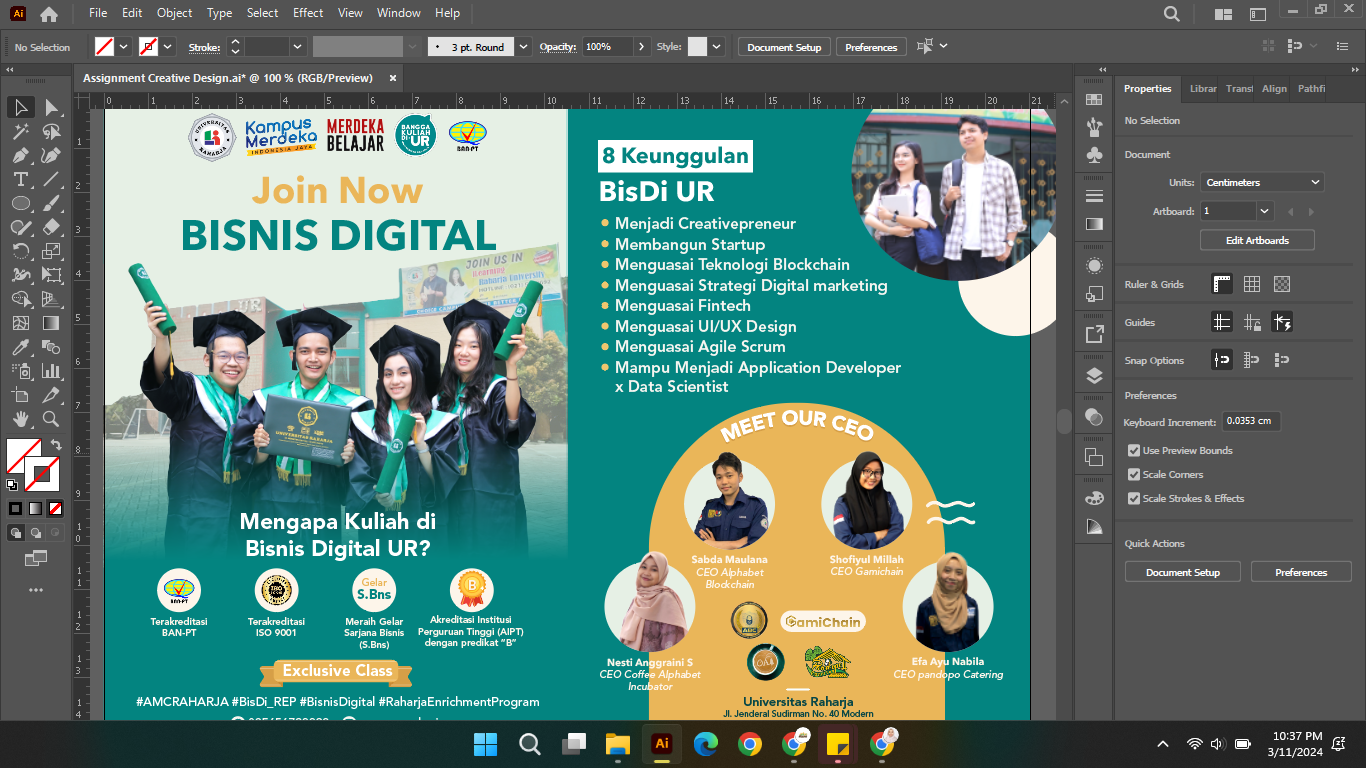Select the Direct Selection tool

click(x=51, y=107)
